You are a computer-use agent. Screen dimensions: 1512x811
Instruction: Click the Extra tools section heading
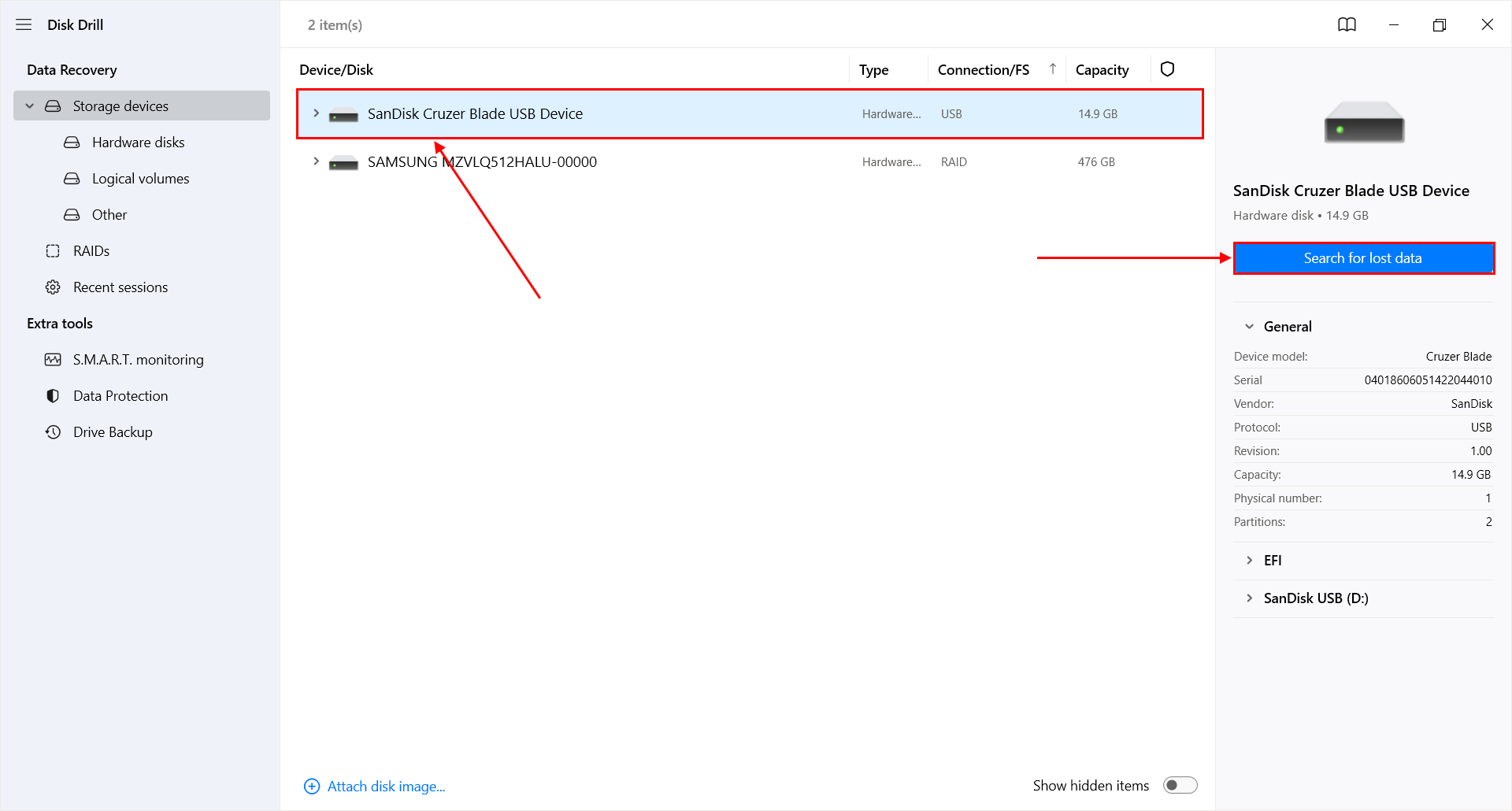[x=60, y=324]
